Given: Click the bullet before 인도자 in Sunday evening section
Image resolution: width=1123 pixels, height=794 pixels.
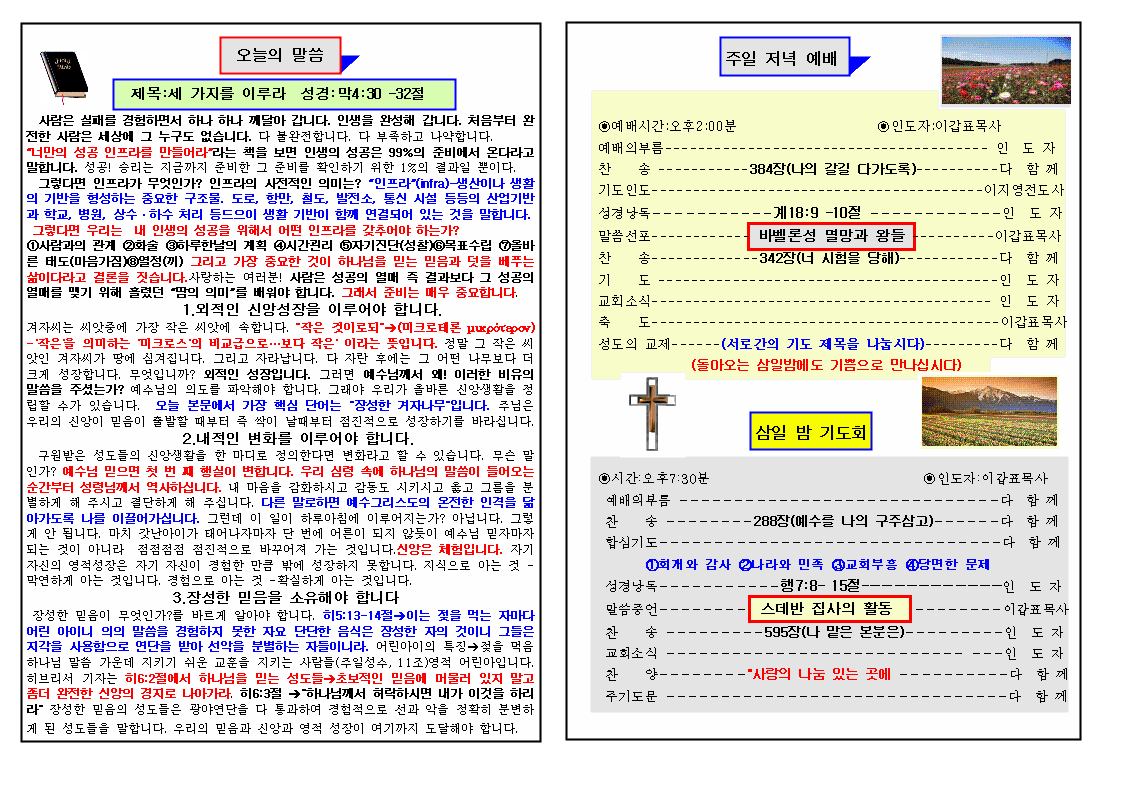Looking at the screenshot, I should point(883,126).
